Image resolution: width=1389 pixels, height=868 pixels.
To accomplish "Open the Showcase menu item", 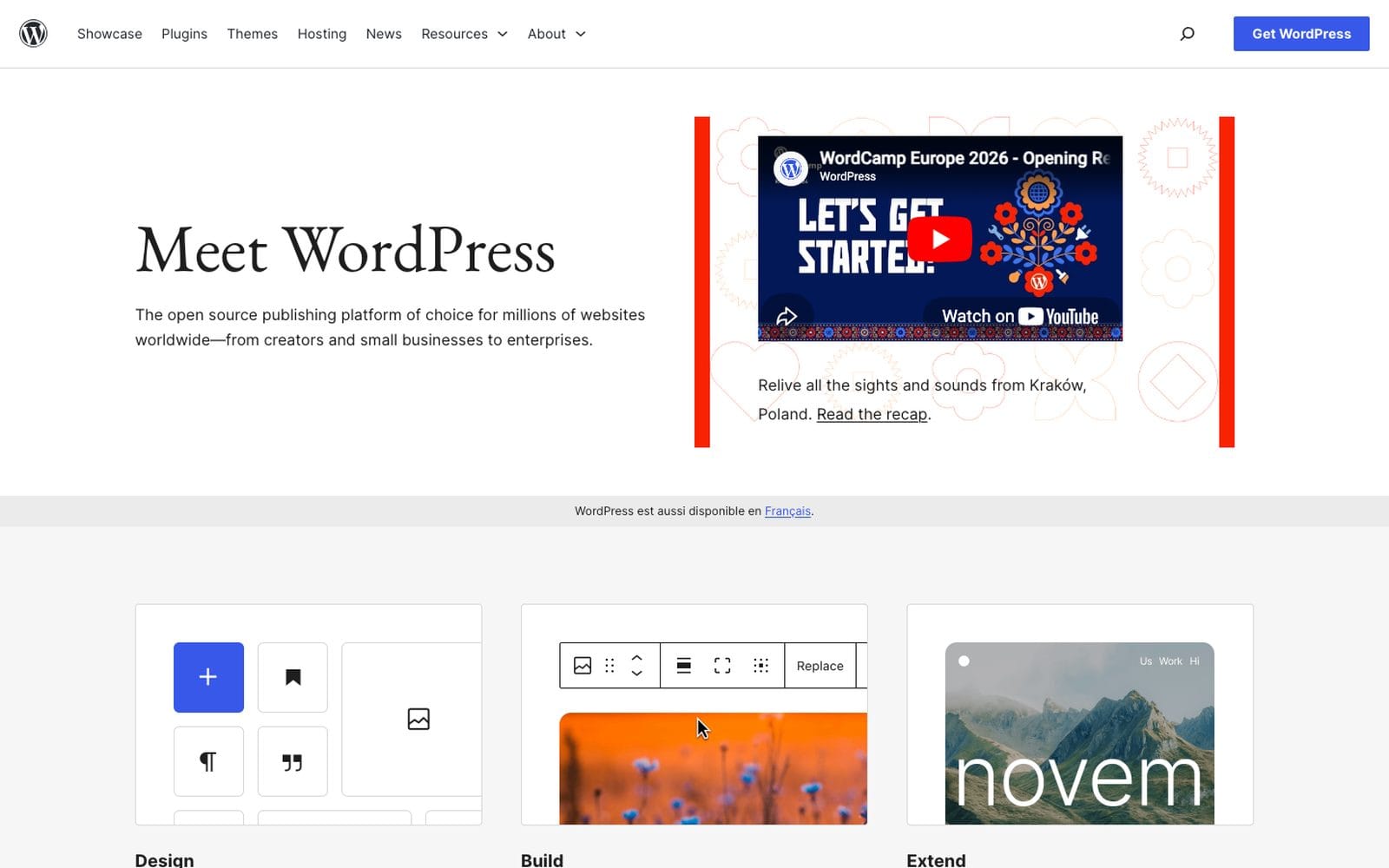I will point(109,34).
